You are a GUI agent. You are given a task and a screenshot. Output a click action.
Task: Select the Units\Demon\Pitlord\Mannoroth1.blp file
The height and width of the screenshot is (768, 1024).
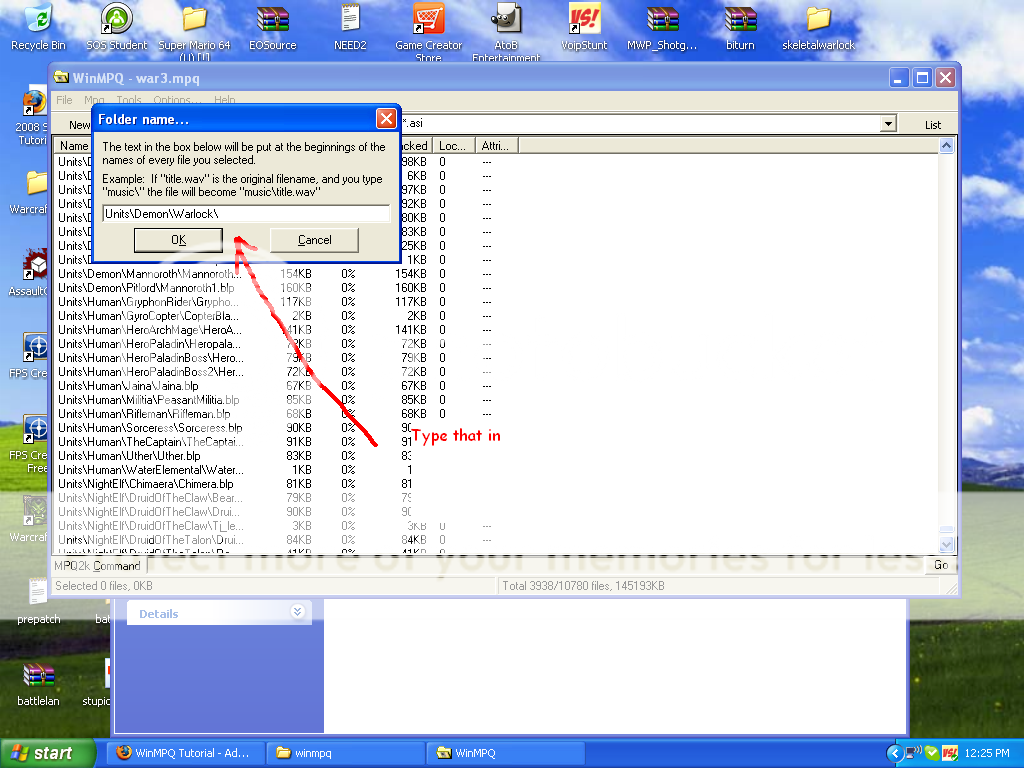(146, 288)
